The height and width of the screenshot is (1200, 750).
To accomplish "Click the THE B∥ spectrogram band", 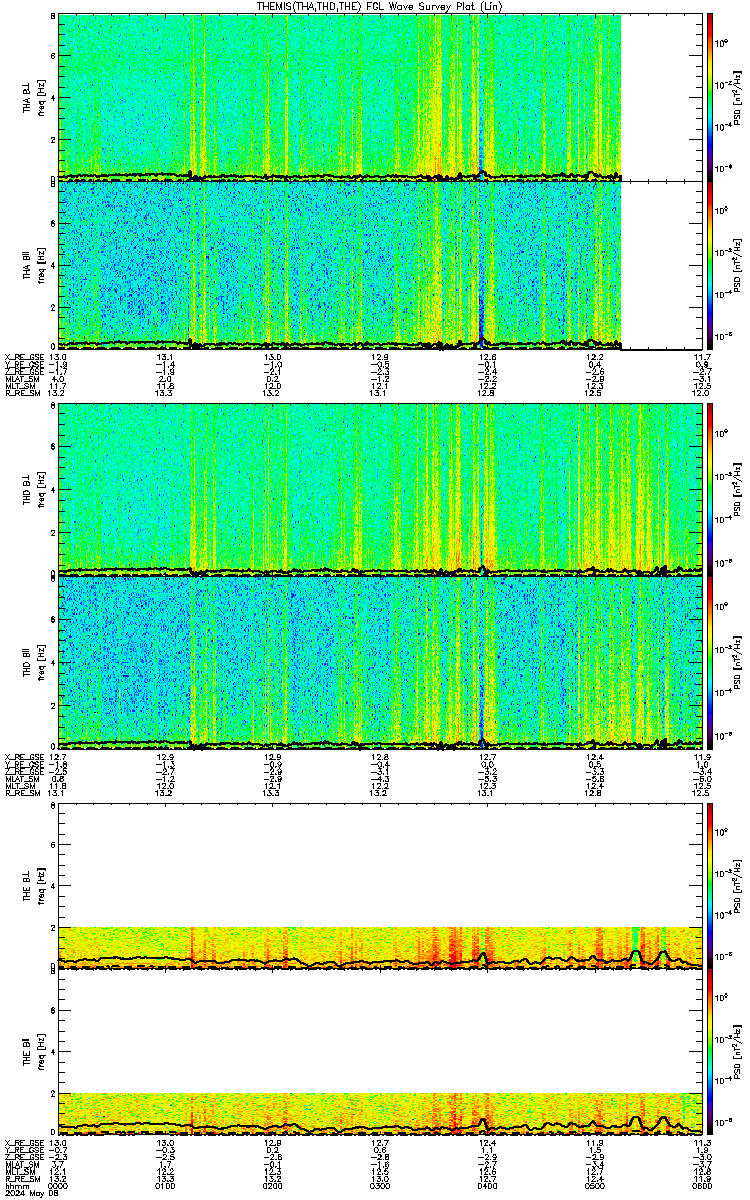I will [x=380, y=1113].
